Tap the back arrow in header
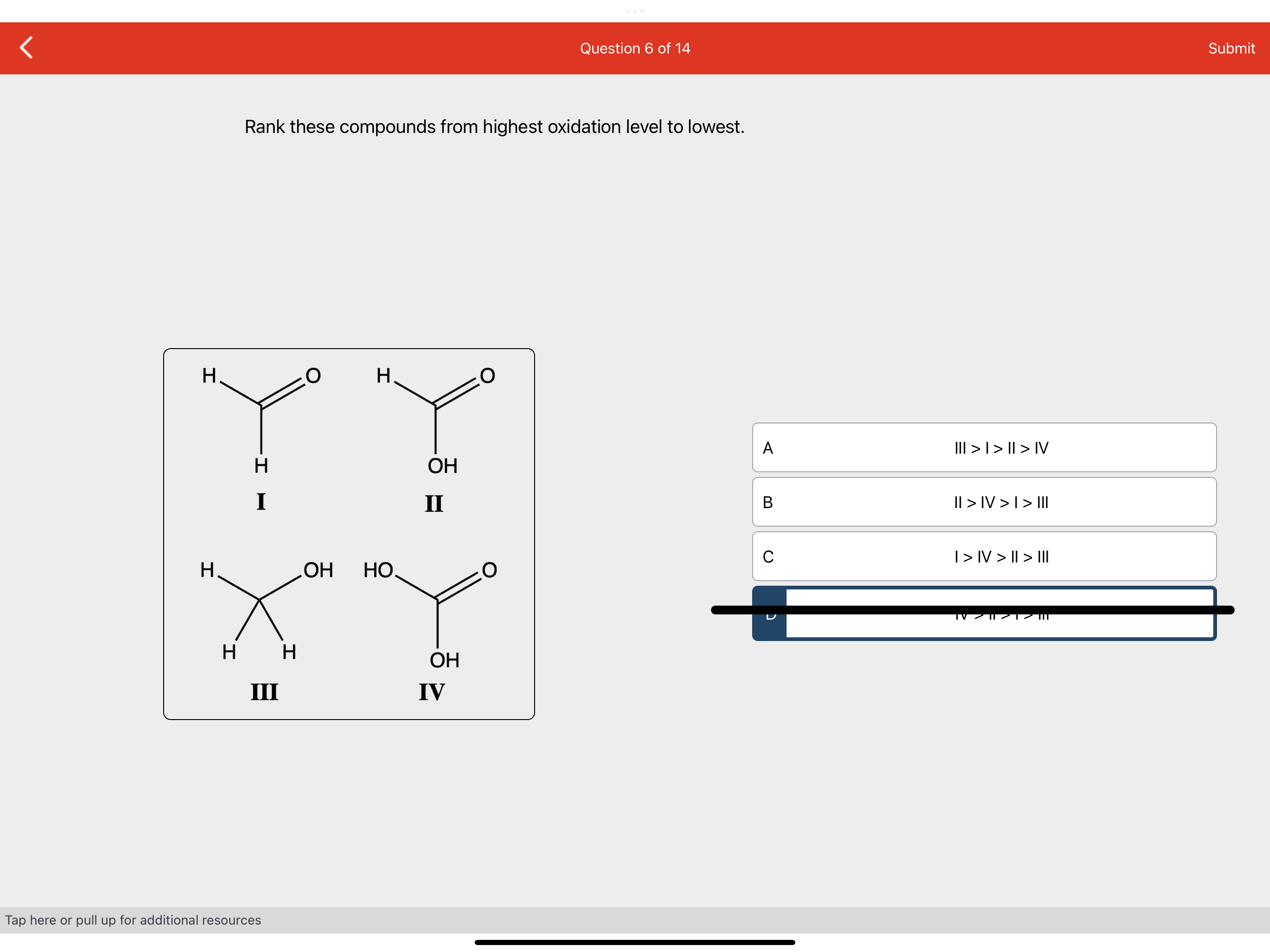This screenshot has height=952, width=1270. (x=26, y=48)
